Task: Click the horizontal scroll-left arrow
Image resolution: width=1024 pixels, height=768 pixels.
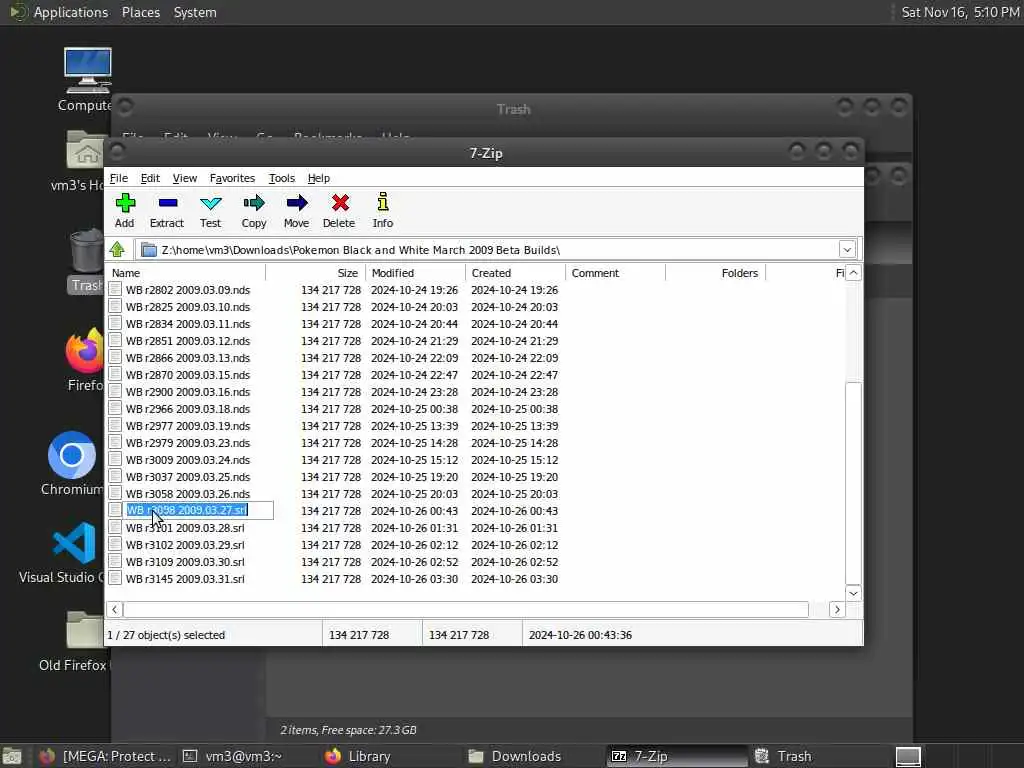Action: [114, 609]
